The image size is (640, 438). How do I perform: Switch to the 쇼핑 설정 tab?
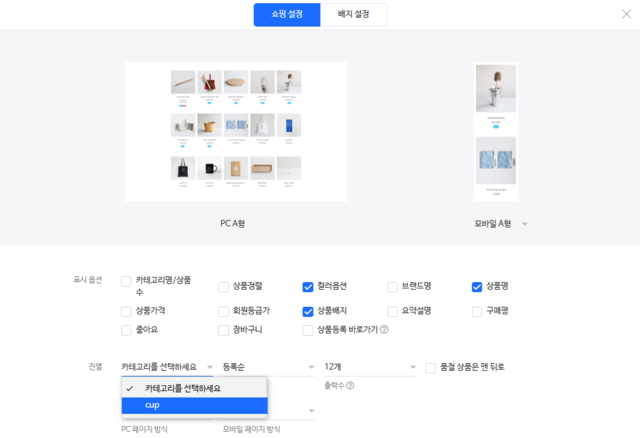(287, 15)
